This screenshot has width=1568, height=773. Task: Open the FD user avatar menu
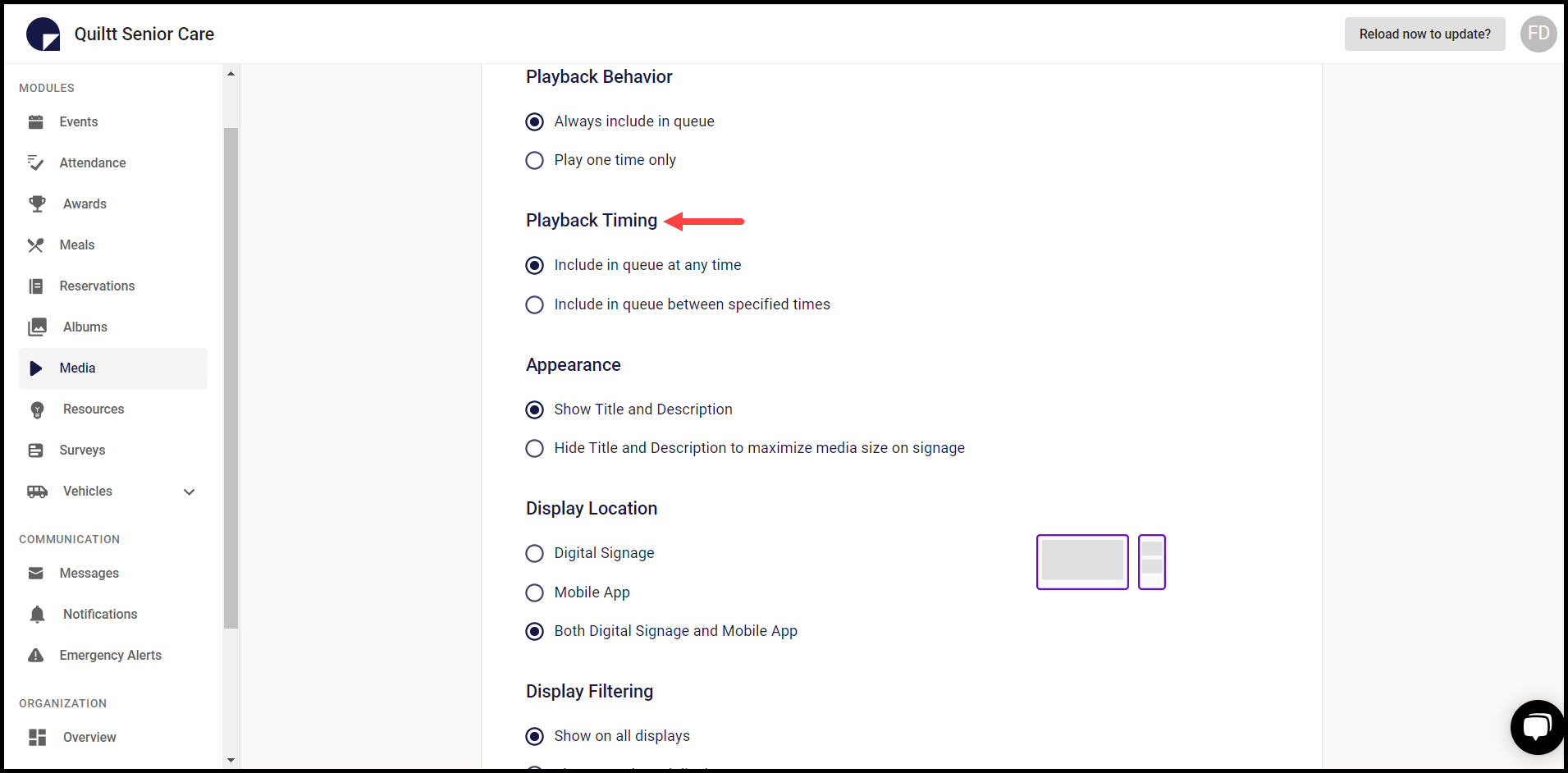tap(1538, 34)
